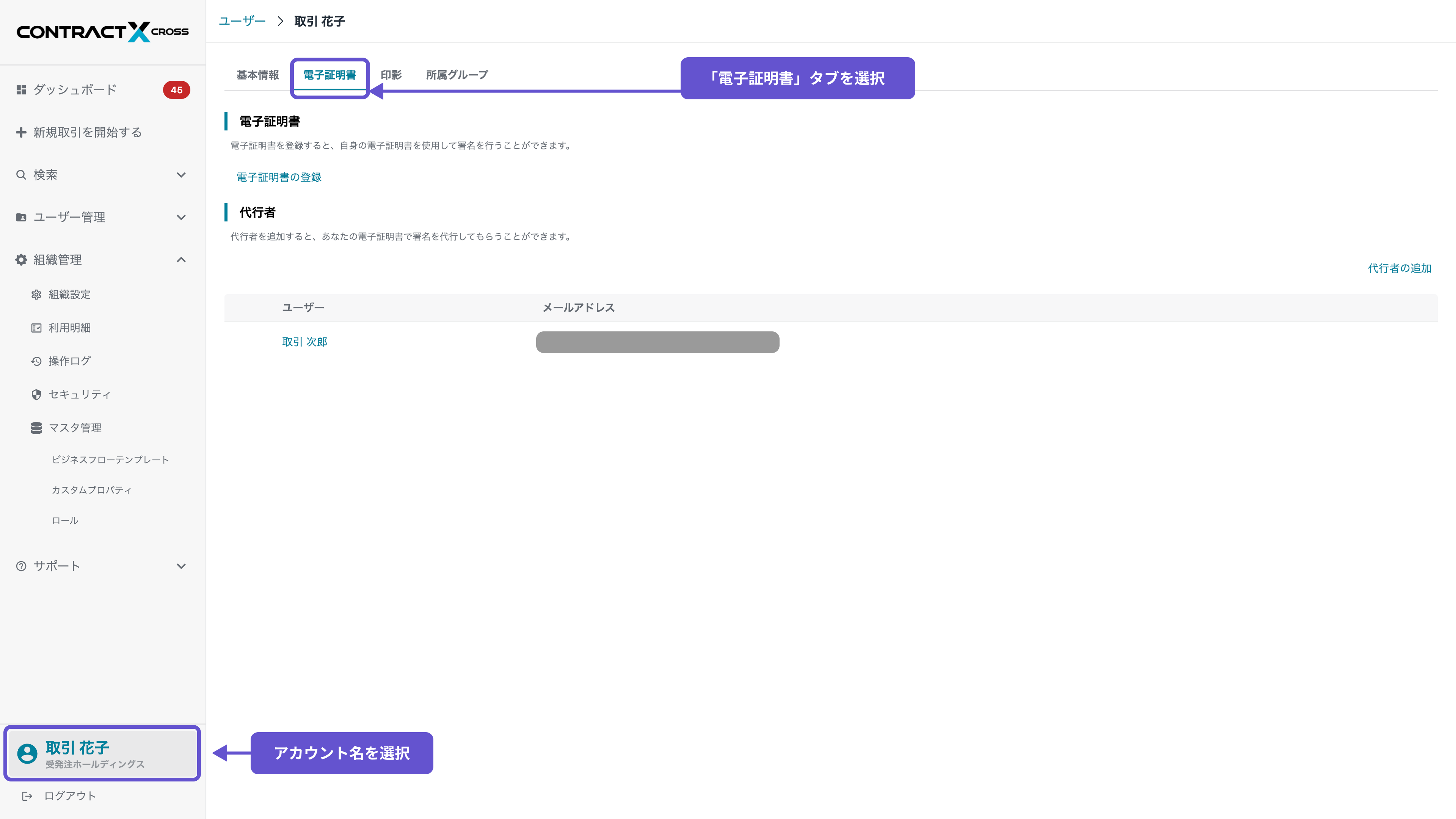
Task: Collapse the 組織管理 section chevron
Action: coord(181,259)
